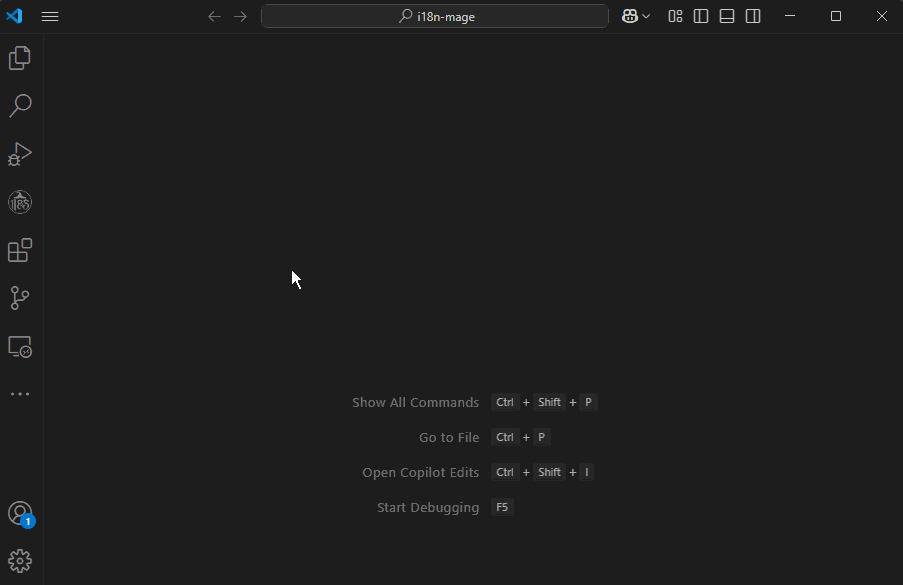Open the Manage settings gear
The height and width of the screenshot is (585, 903).
click(20, 560)
